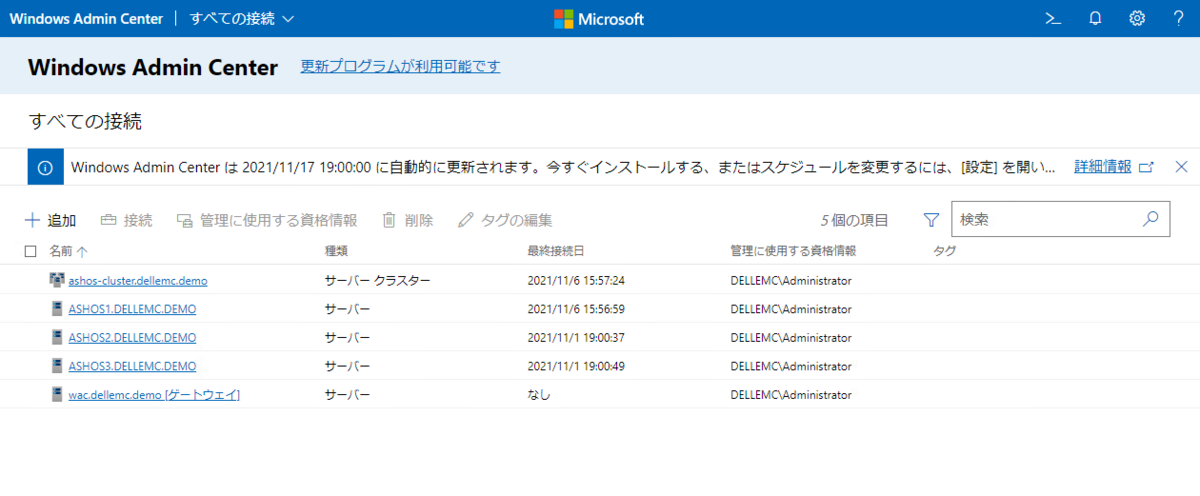The height and width of the screenshot is (496, 1200).
Task: Open the notifications bell
Action: click(1095, 18)
